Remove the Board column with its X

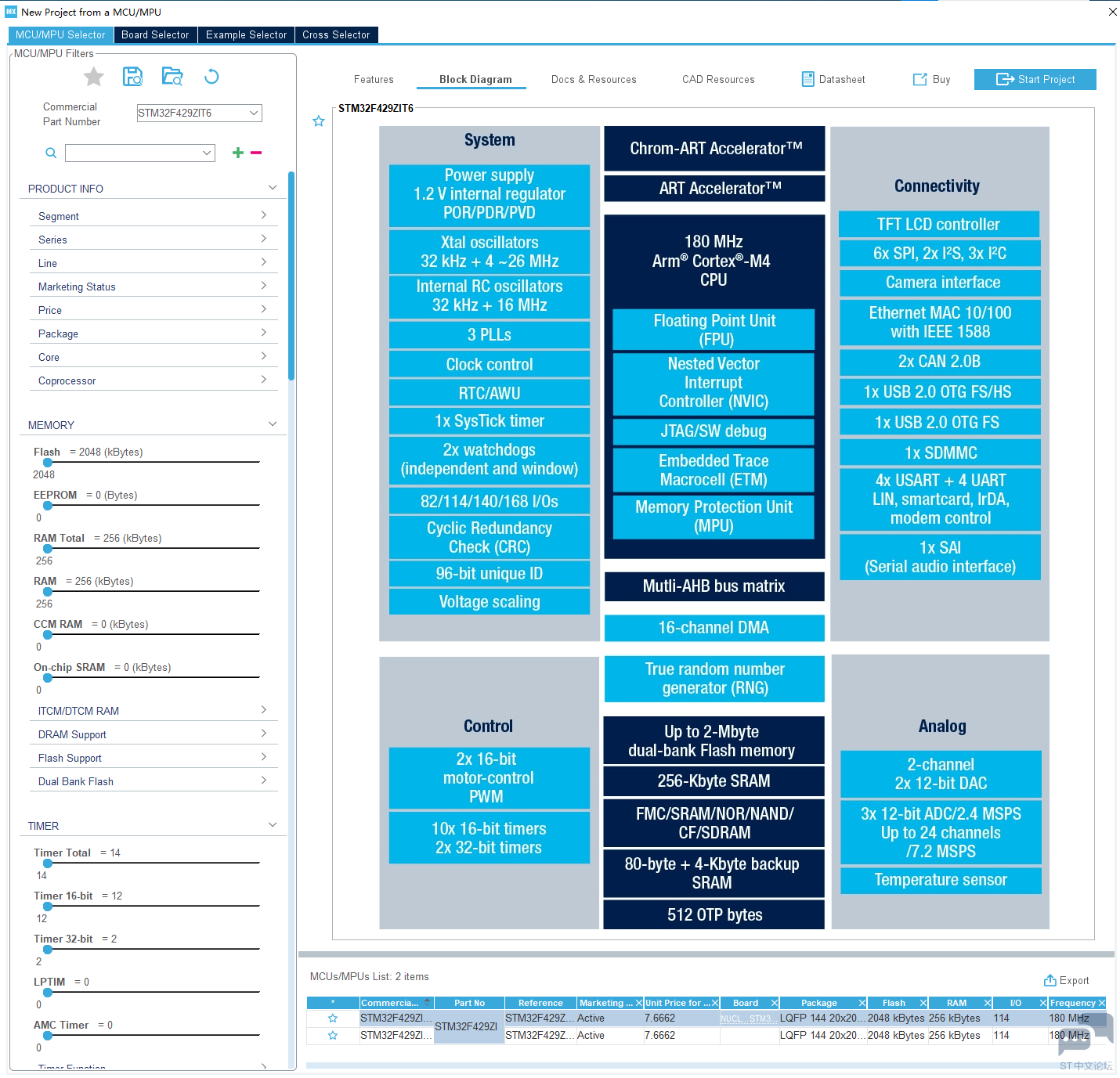tap(775, 1003)
